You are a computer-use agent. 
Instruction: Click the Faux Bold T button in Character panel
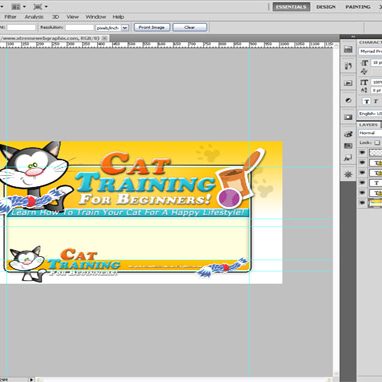pos(367,101)
